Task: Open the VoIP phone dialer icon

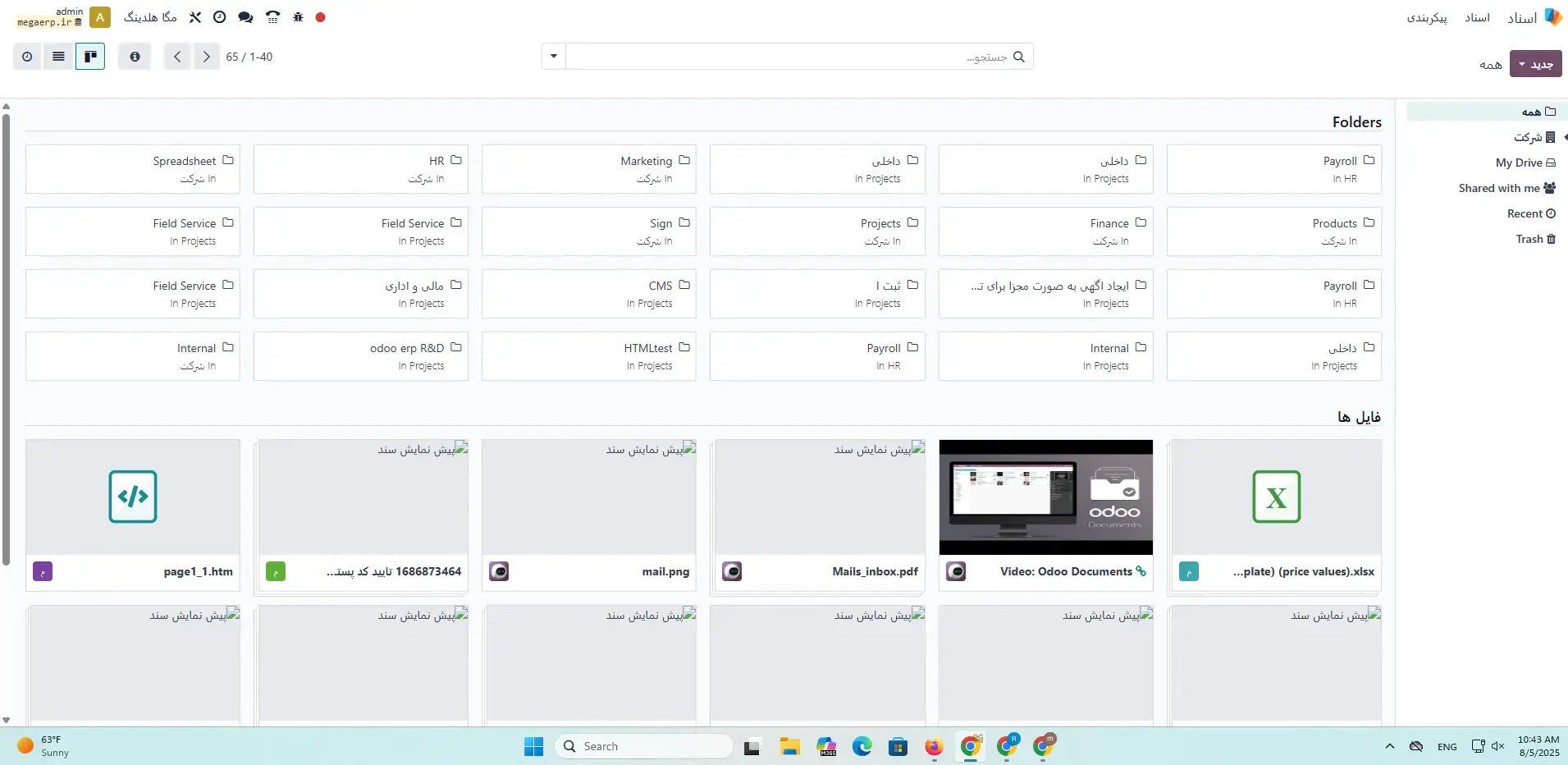Action: coord(272,17)
